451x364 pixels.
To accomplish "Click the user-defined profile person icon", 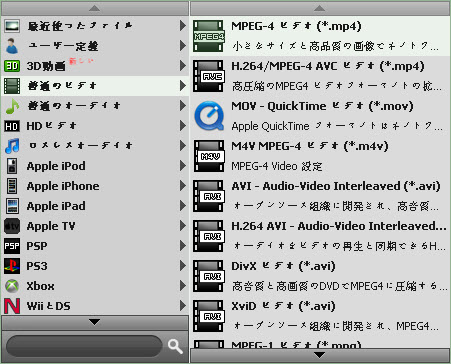I will (x=12, y=46).
